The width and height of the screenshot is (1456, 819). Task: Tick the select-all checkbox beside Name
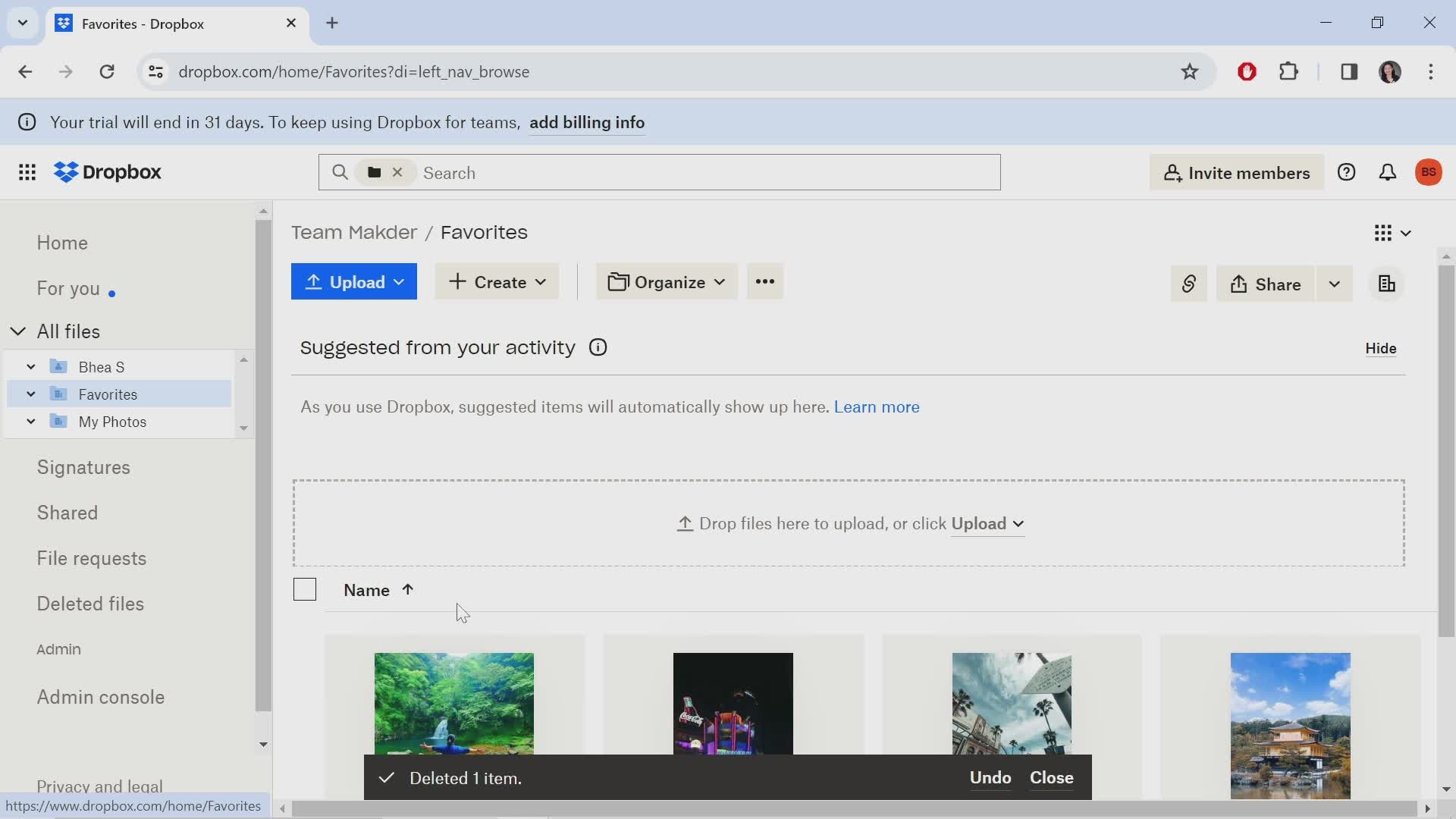pos(304,590)
